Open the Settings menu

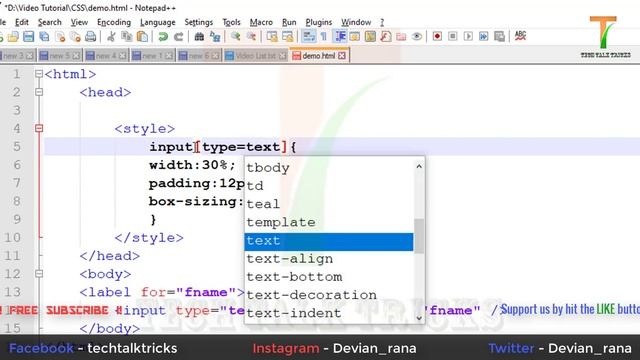pyautogui.click(x=198, y=22)
